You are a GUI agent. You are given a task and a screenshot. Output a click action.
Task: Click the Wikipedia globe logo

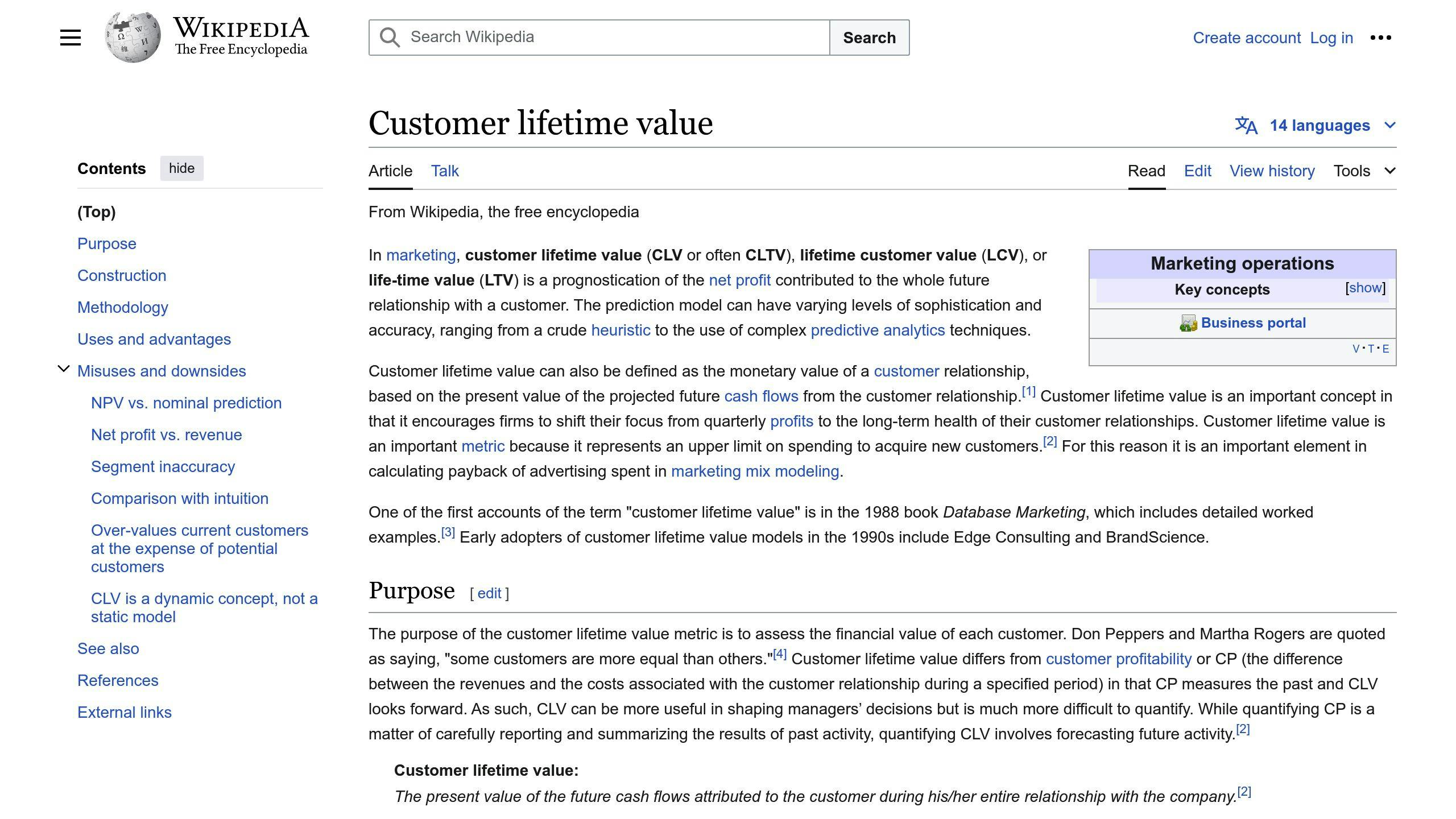(x=133, y=38)
